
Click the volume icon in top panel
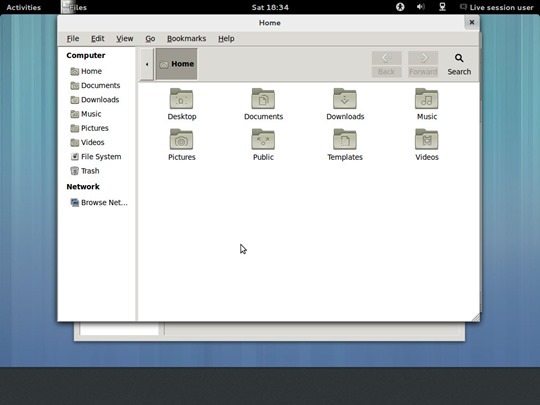[420, 7]
